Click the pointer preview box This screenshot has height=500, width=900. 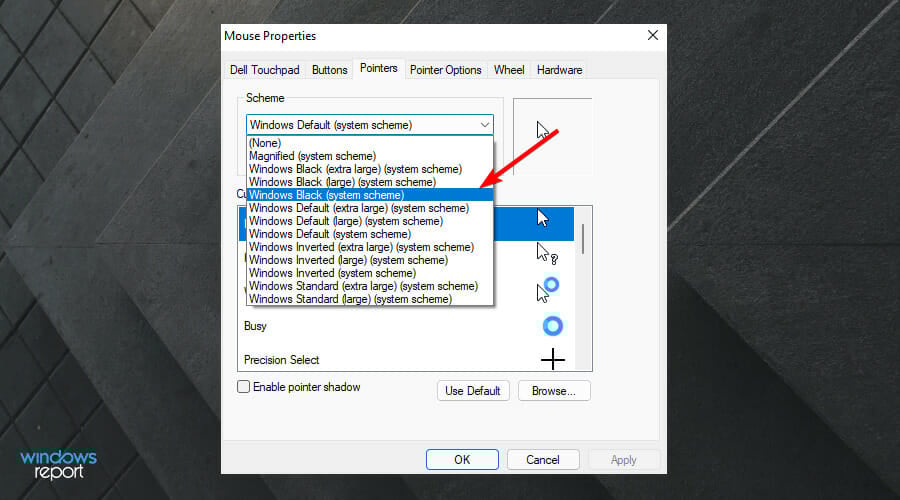pyautogui.click(x=552, y=137)
